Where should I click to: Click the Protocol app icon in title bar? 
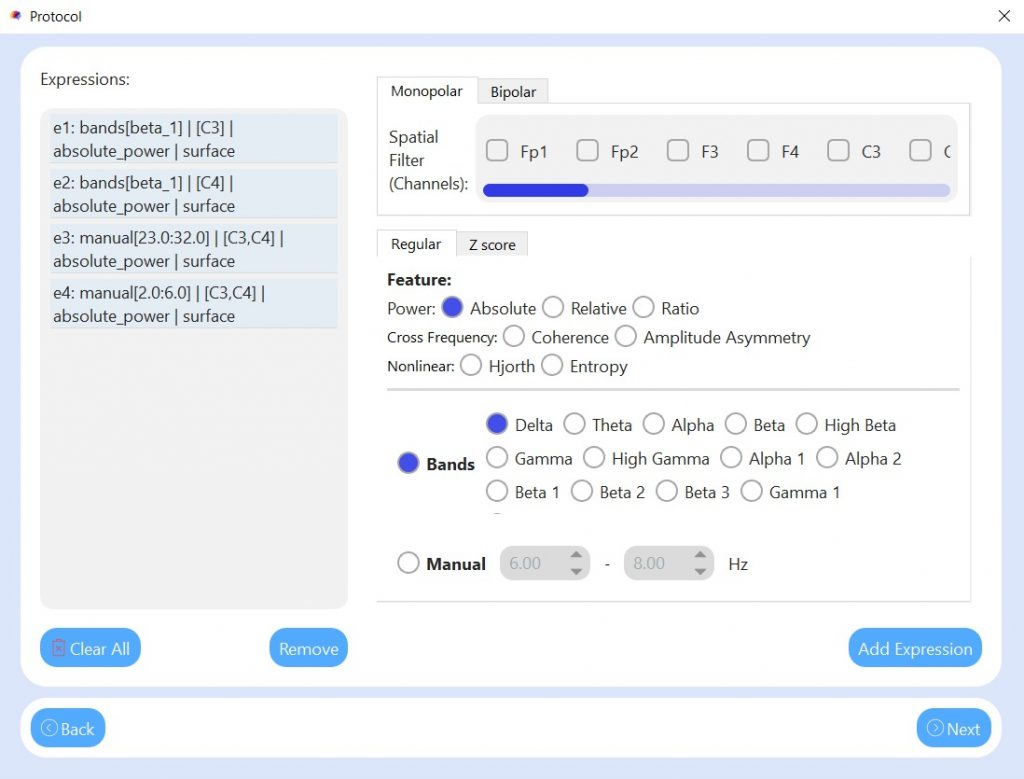(x=15, y=16)
